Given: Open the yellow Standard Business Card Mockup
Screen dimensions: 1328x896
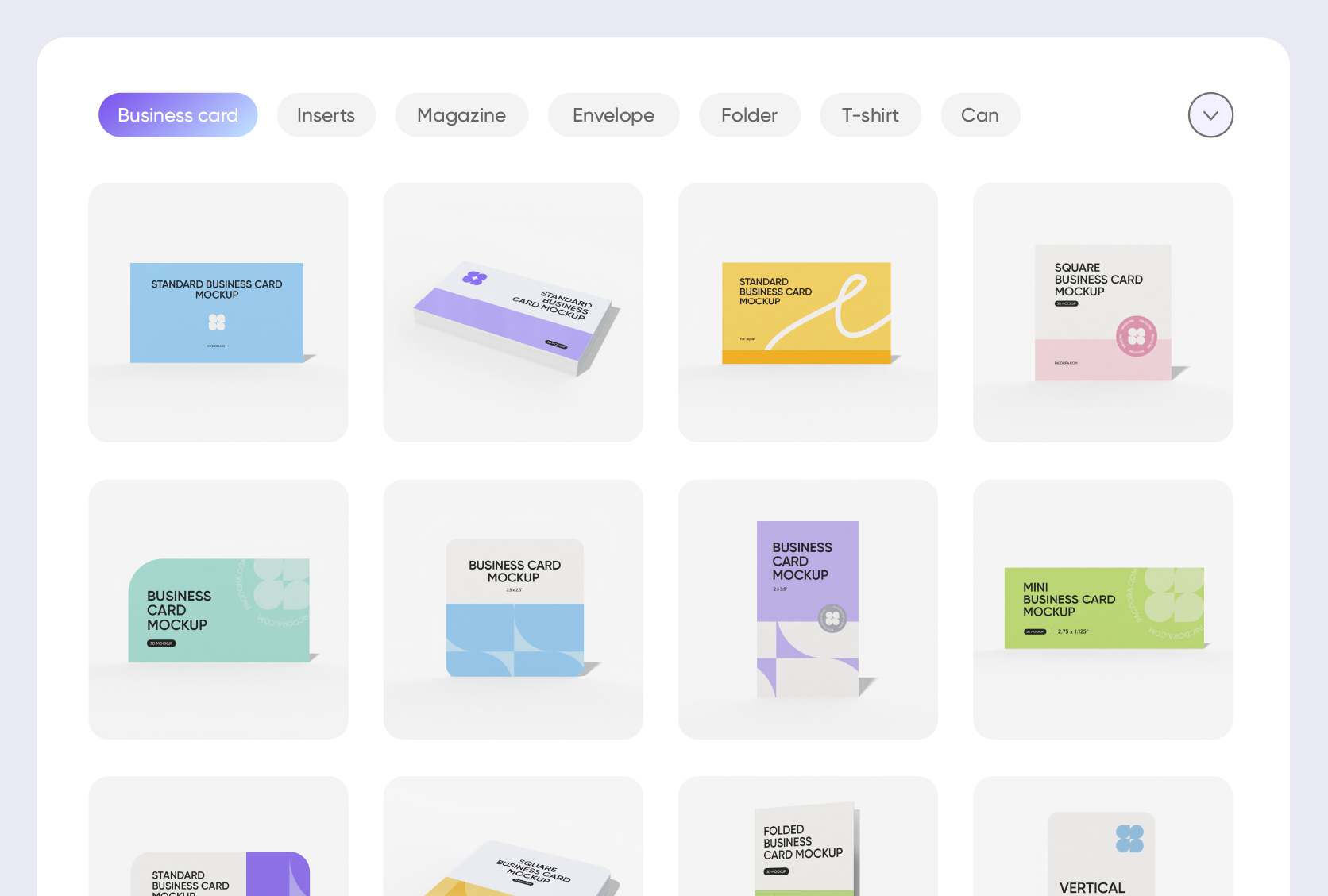Looking at the screenshot, I should [808, 311].
